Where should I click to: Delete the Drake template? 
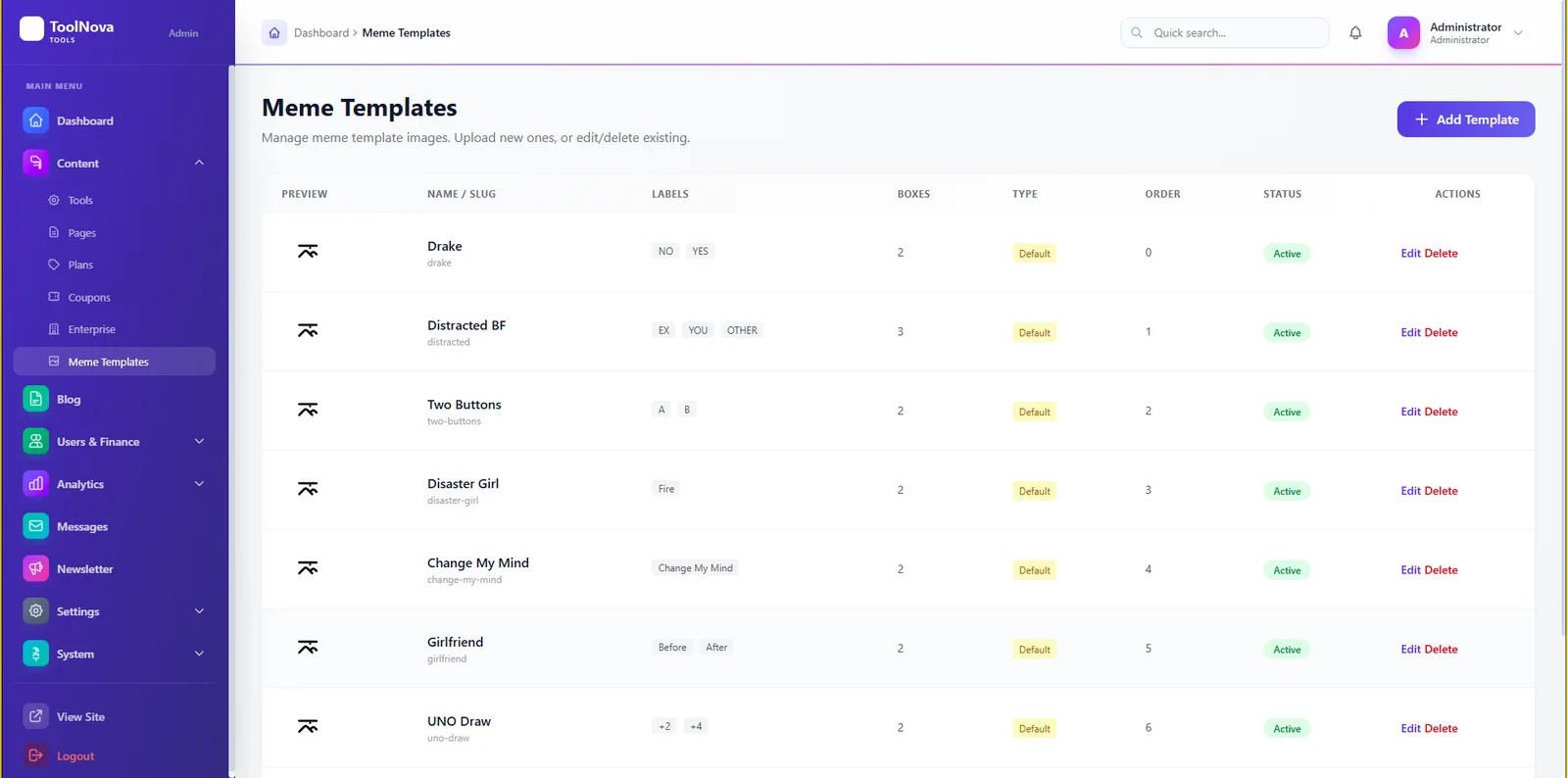[1441, 254]
